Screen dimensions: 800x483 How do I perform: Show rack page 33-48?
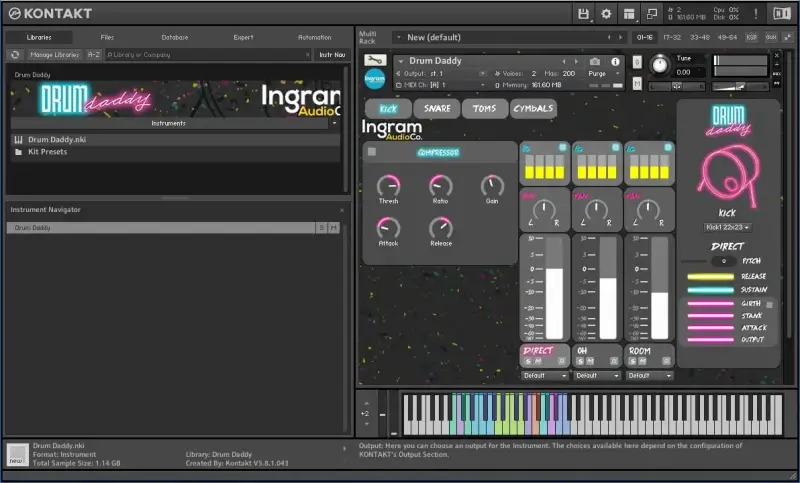click(699, 37)
